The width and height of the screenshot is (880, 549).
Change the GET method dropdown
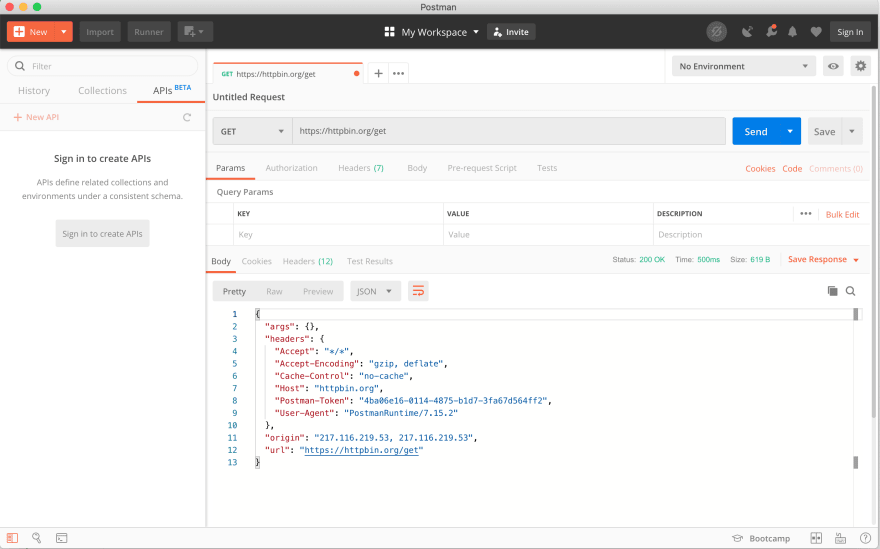point(253,131)
